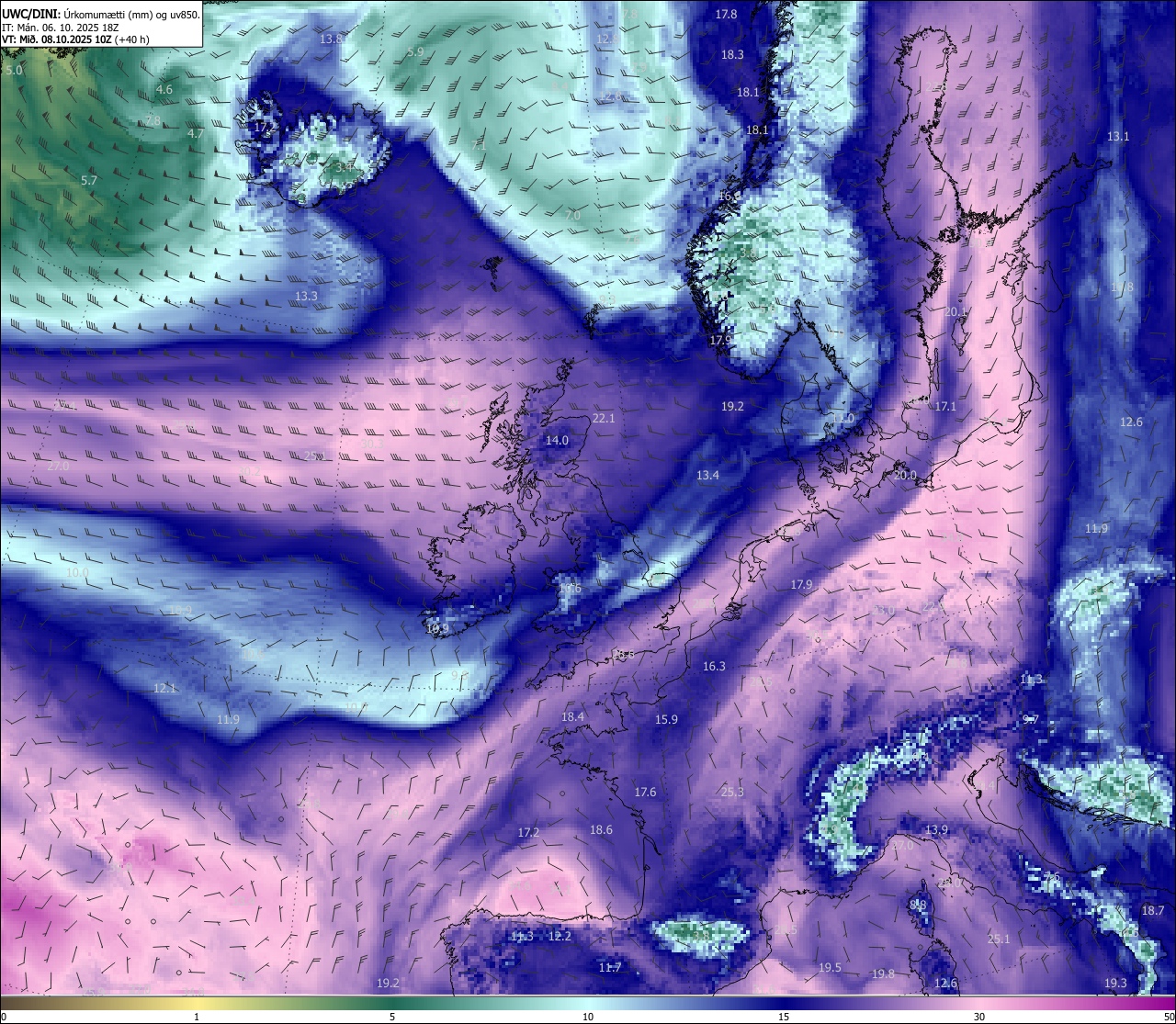Click the 5.0 value below the header
The image size is (1176, 1024).
click(x=14, y=70)
